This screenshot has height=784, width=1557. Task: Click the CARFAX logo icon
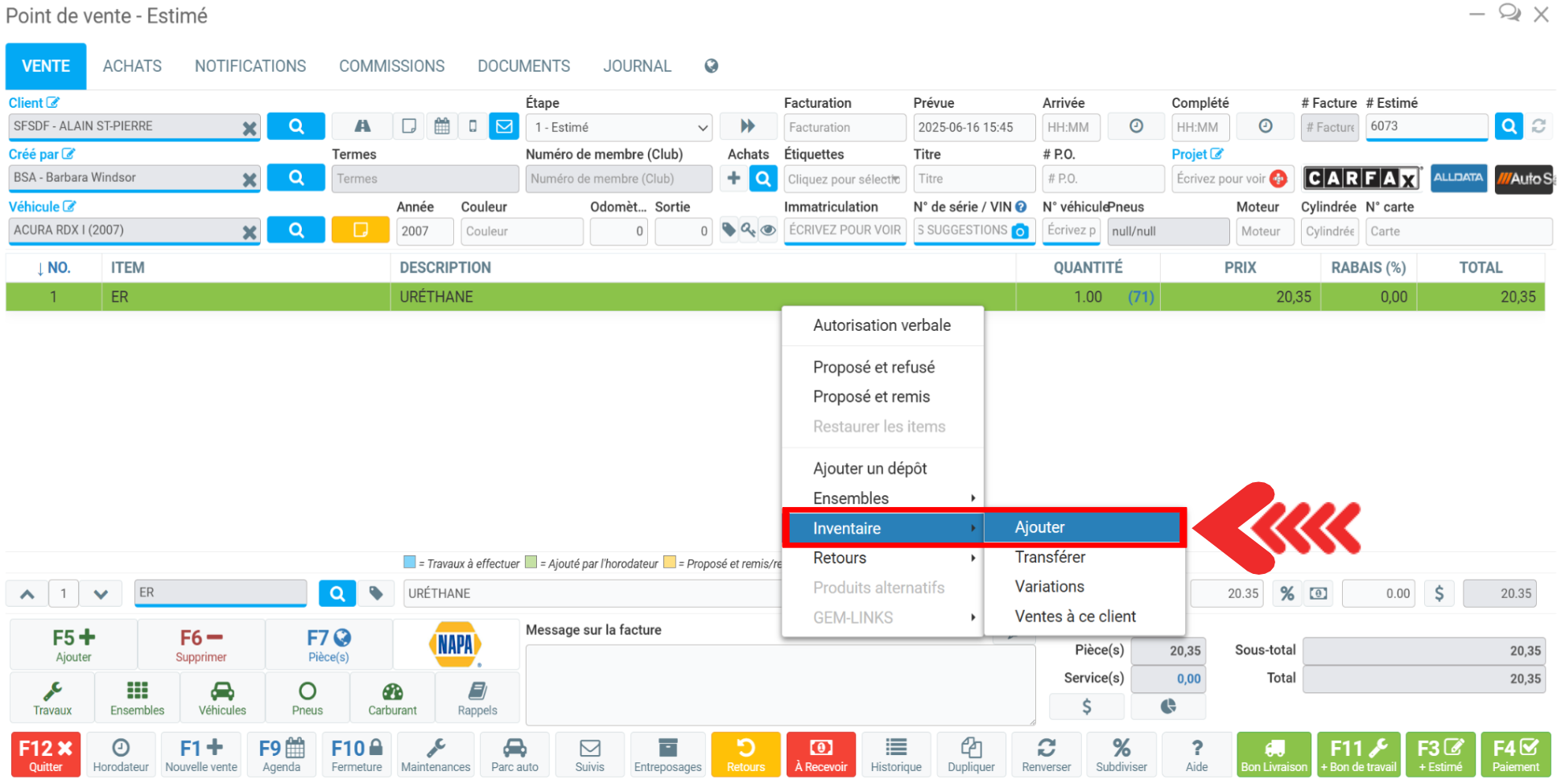click(1361, 178)
